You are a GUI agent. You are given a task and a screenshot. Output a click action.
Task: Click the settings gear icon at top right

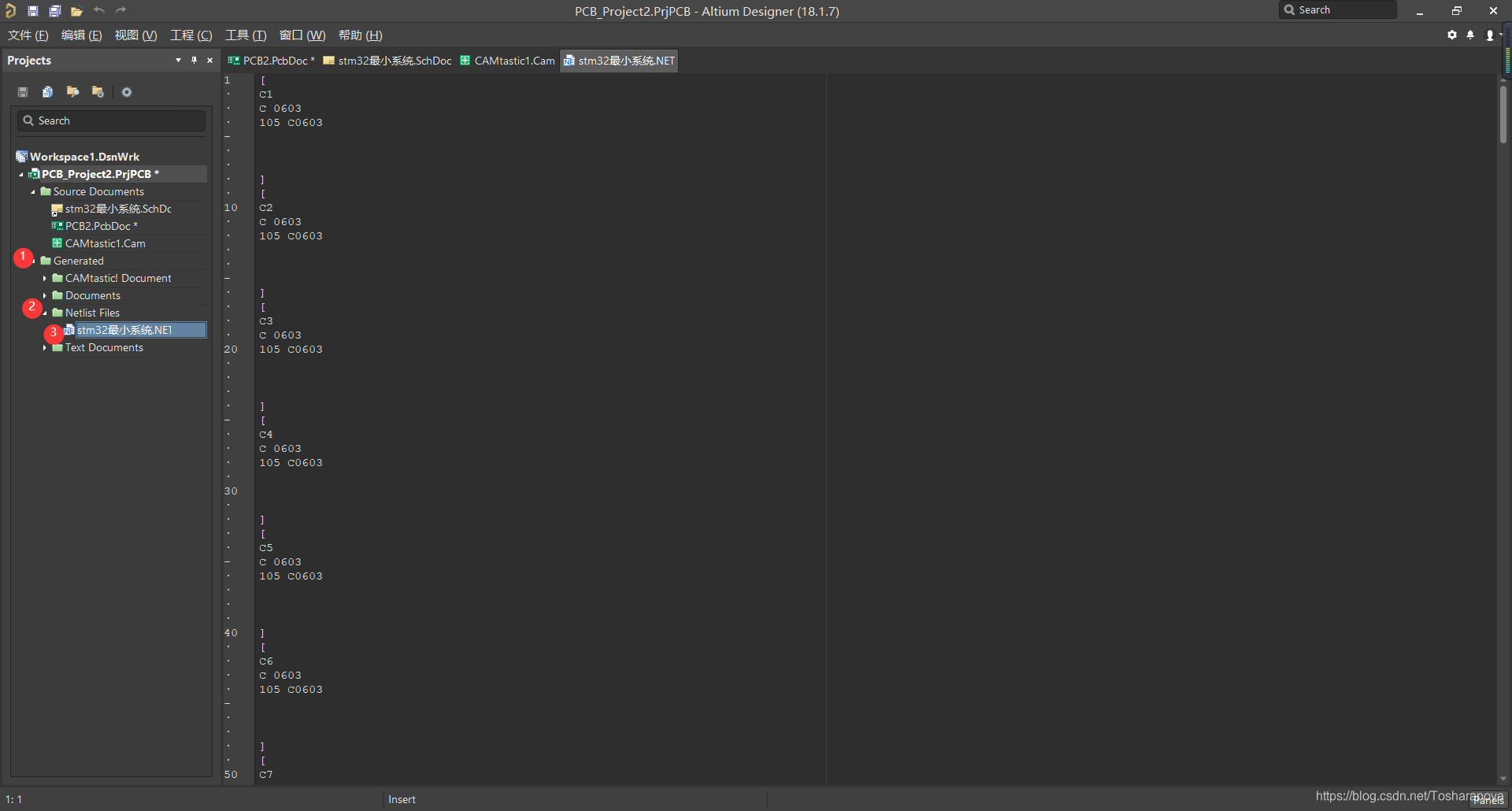[1452, 35]
